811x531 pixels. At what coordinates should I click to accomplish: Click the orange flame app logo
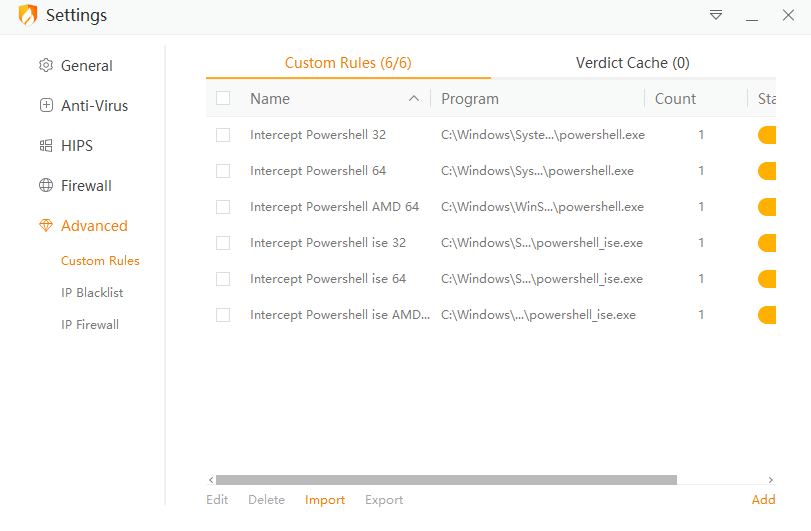[28, 16]
